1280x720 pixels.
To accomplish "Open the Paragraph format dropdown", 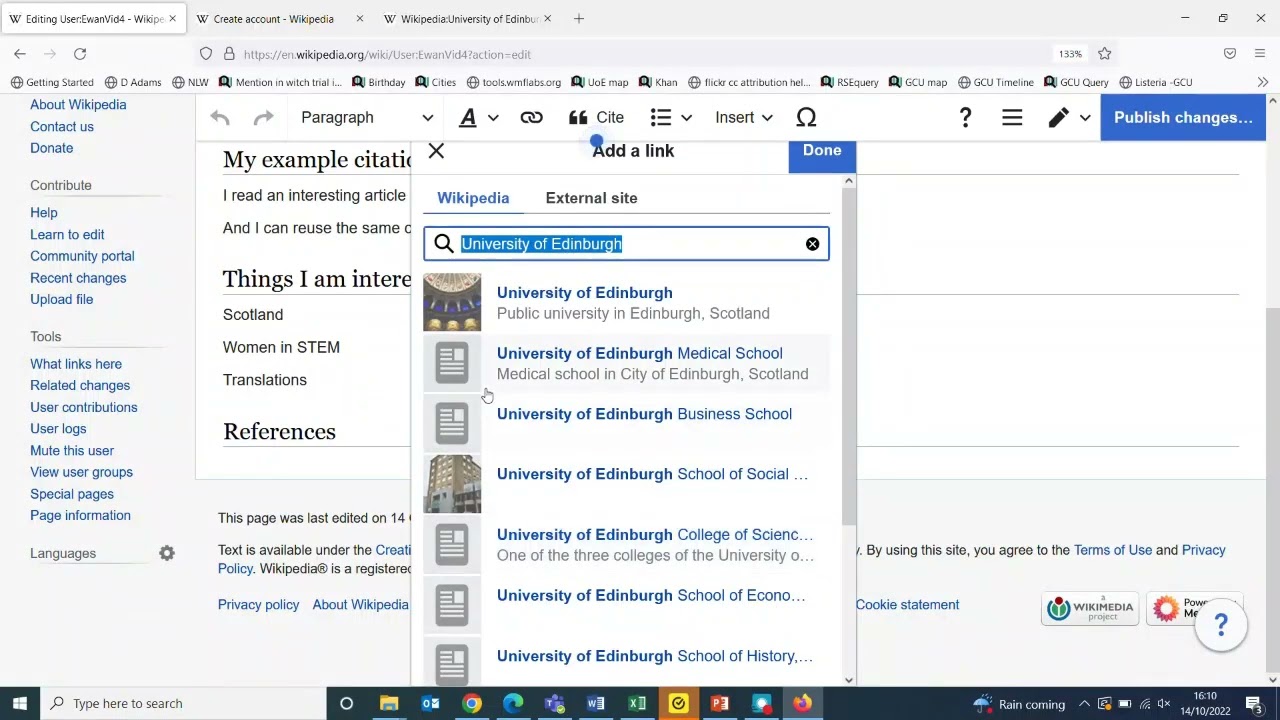I will (367, 118).
